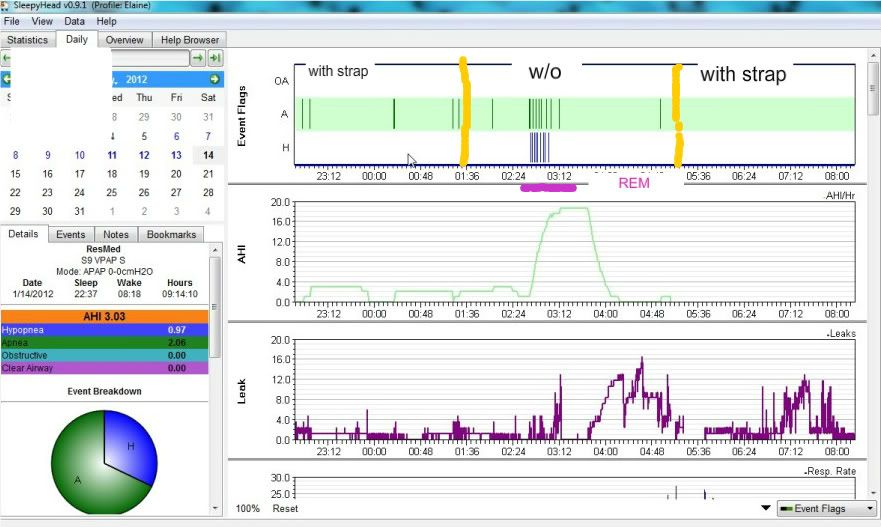Go back to previous calendar month
The width and height of the screenshot is (881, 527).
point(7,79)
